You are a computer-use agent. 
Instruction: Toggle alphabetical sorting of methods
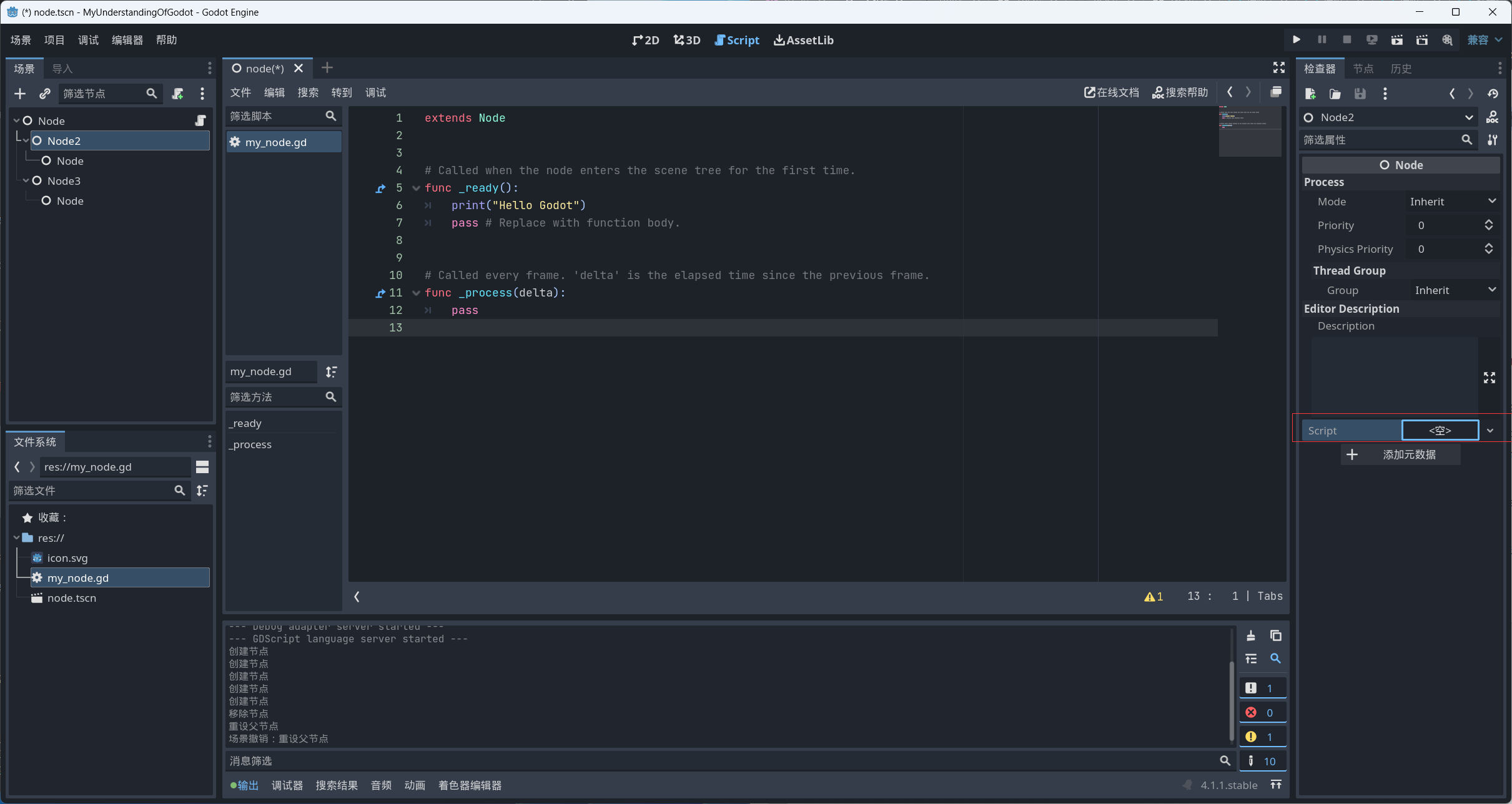click(332, 372)
